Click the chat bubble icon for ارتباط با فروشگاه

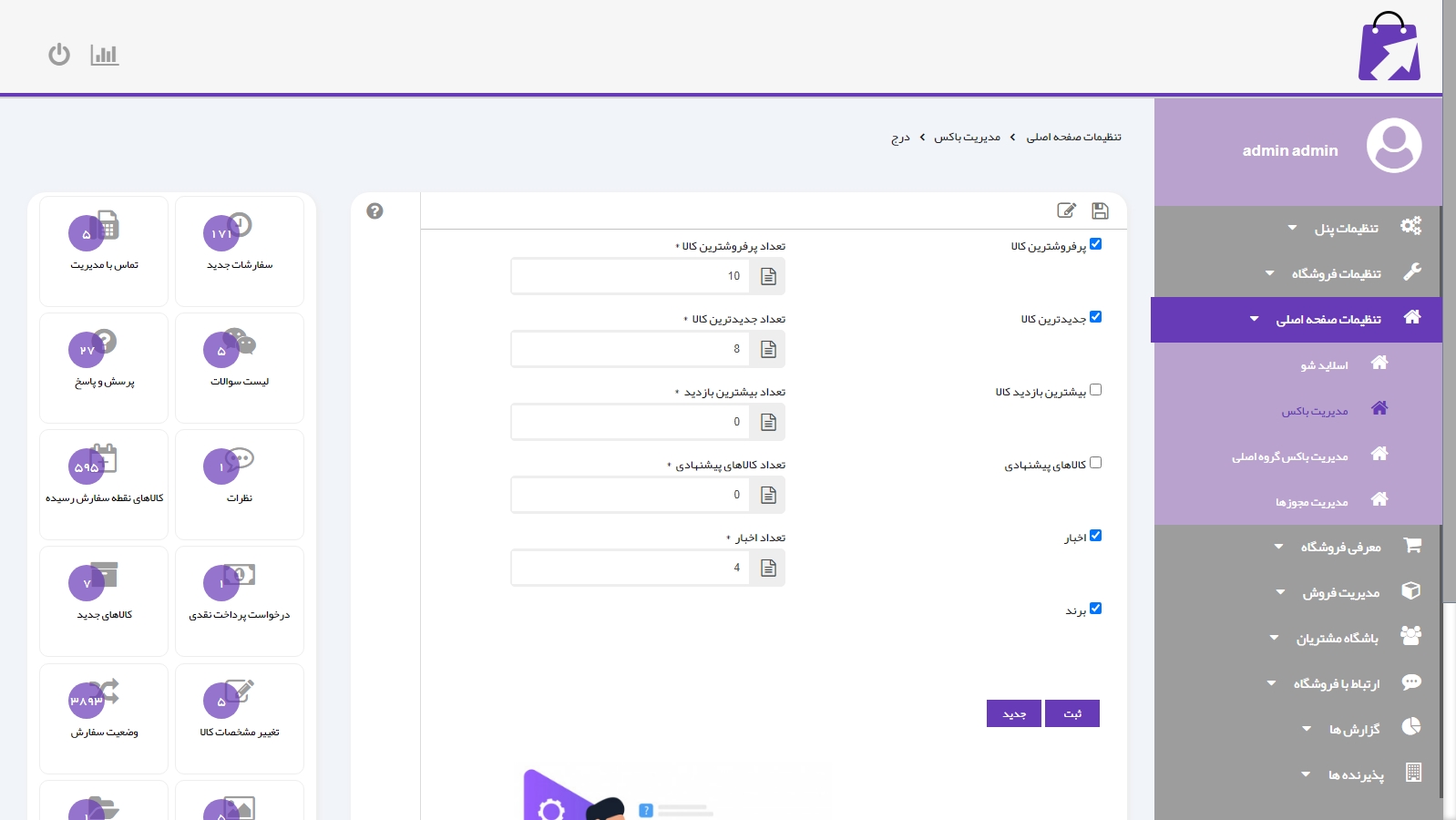point(1411,682)
